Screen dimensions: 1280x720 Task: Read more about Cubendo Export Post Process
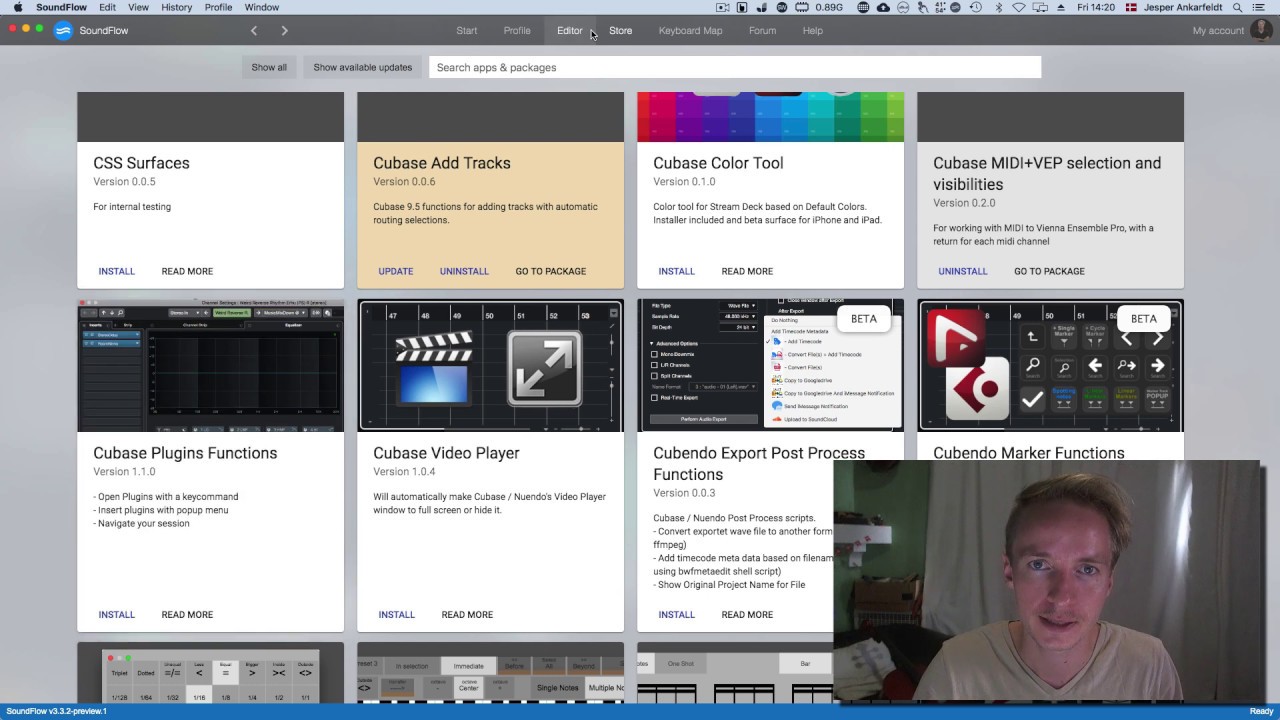coord(747,615)
